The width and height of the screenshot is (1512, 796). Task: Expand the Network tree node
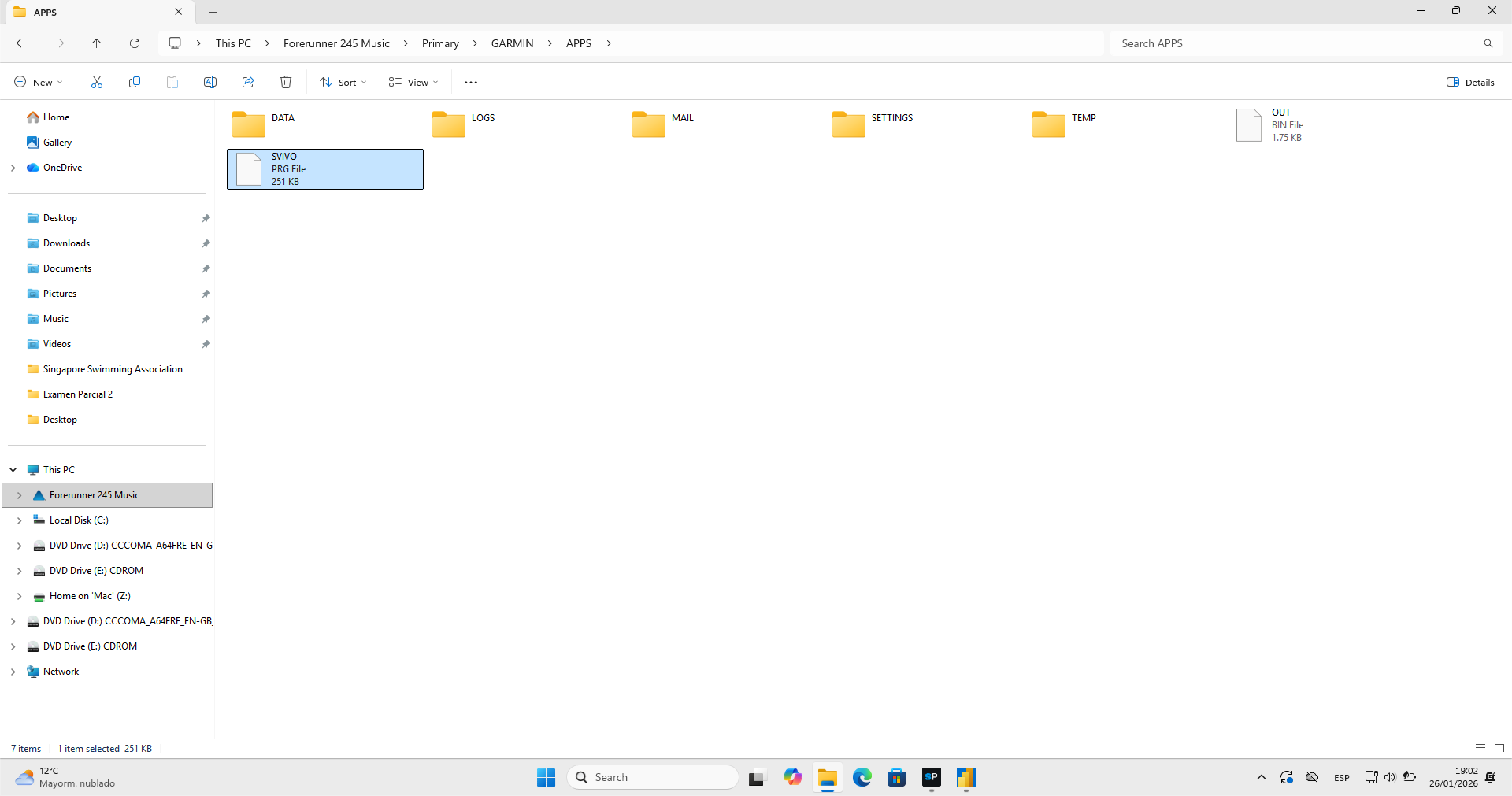pos(13,672)
